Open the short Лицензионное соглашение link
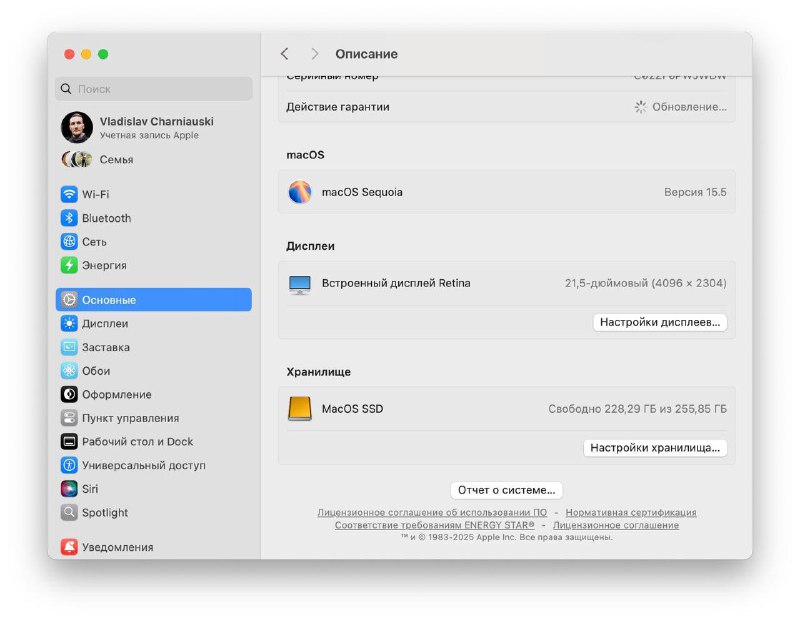The height and width of the screenshot is (622, 800). tap(616, 525)
